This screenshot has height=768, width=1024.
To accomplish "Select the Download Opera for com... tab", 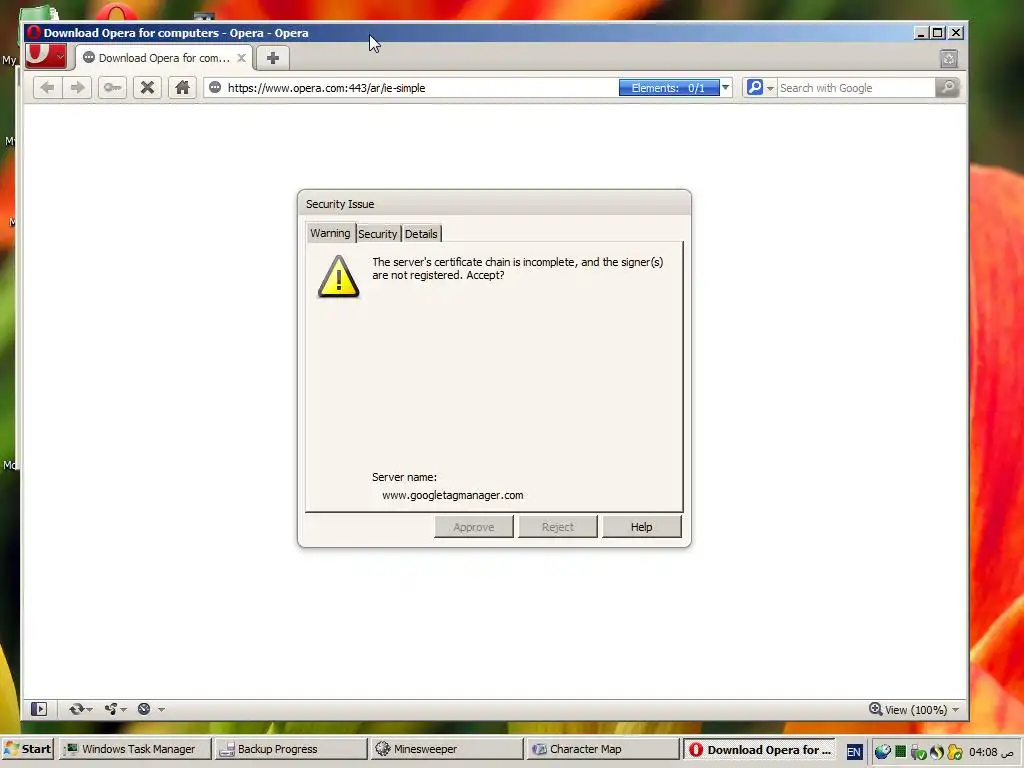I will [164, 58].
